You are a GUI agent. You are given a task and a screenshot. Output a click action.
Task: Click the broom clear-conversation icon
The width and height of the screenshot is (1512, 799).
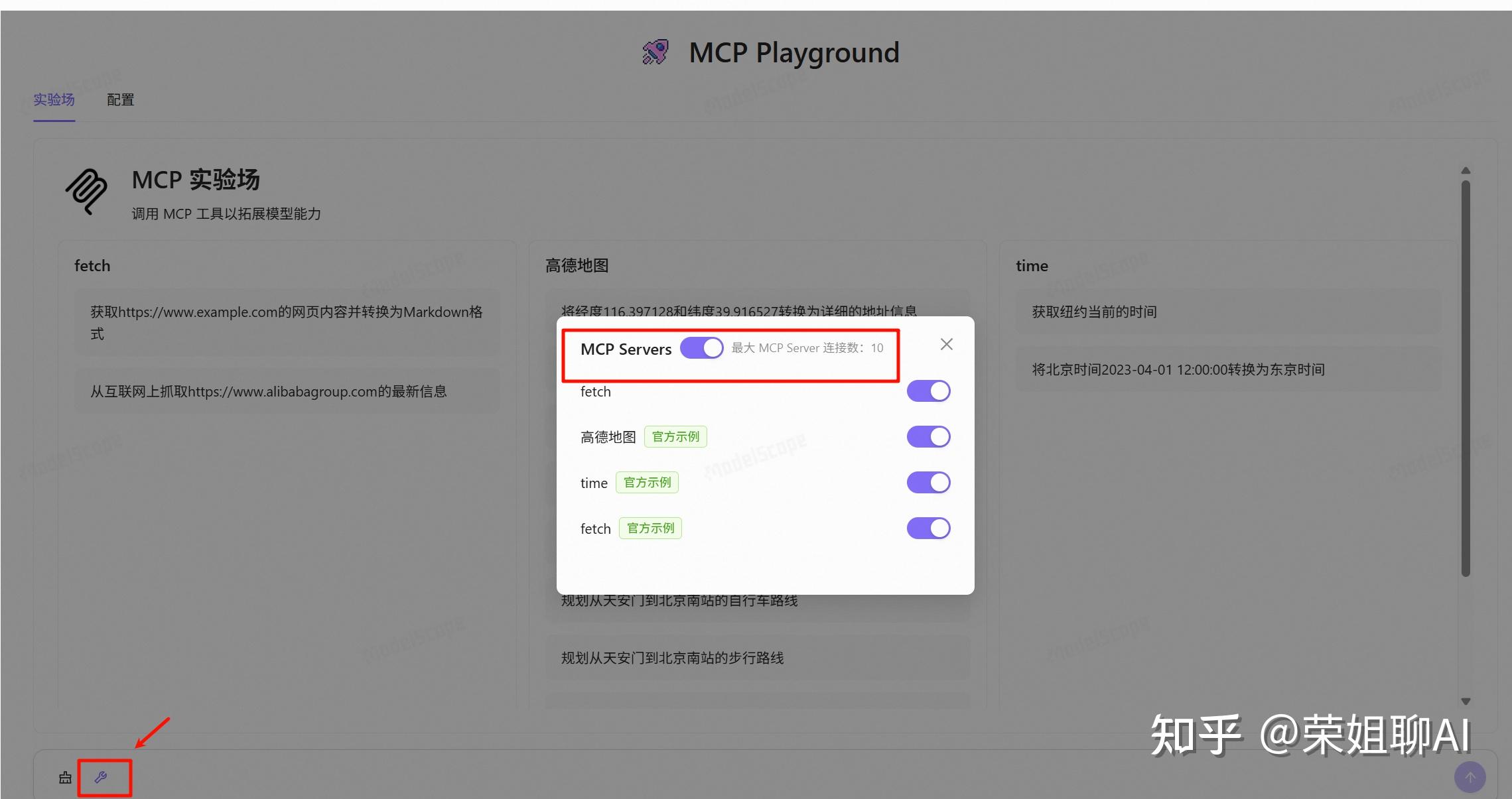(65, 777)
